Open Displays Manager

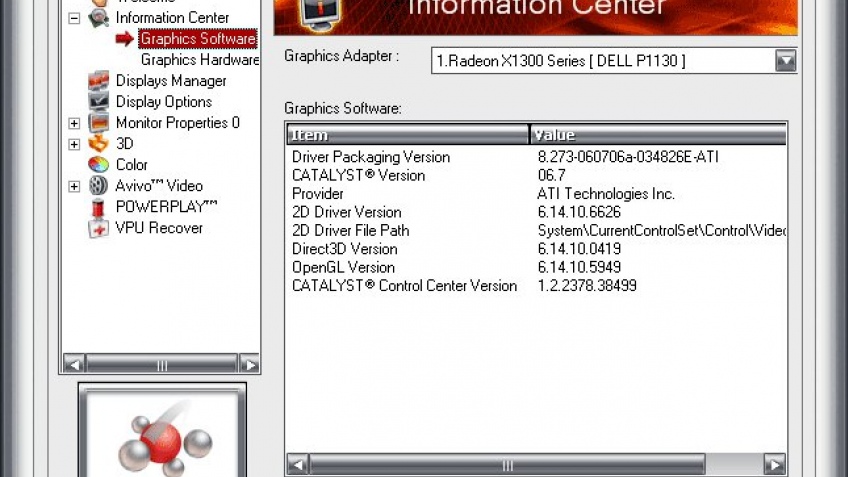pos(171,81)
